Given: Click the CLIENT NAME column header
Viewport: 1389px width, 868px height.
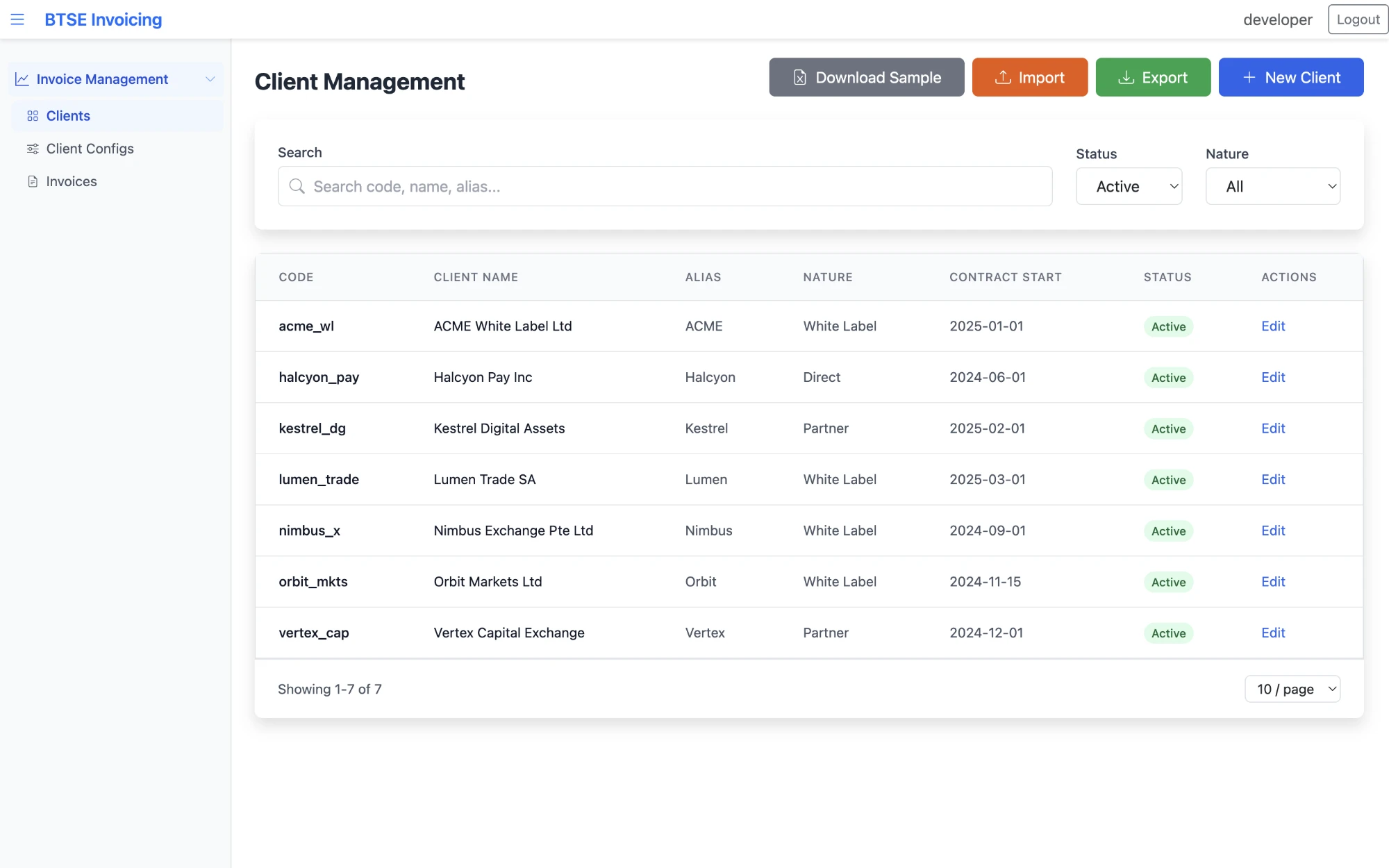Looking at the screenshot, I should [x=476, y=277].
